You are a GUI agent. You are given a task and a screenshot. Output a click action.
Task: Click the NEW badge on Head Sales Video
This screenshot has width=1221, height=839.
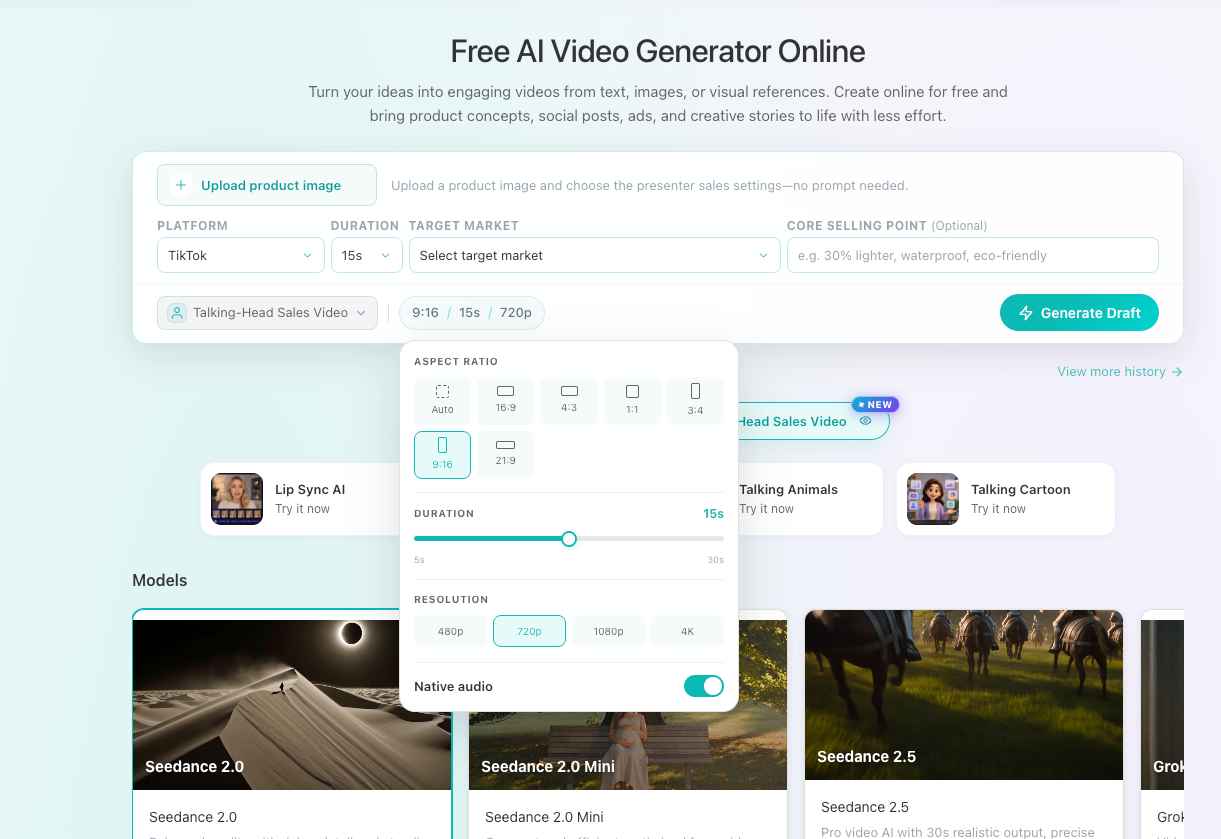pos(875,405)
